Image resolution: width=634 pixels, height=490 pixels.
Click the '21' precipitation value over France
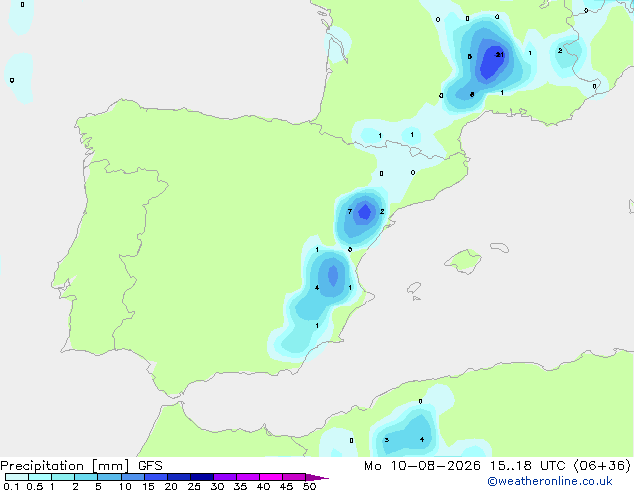500,55
